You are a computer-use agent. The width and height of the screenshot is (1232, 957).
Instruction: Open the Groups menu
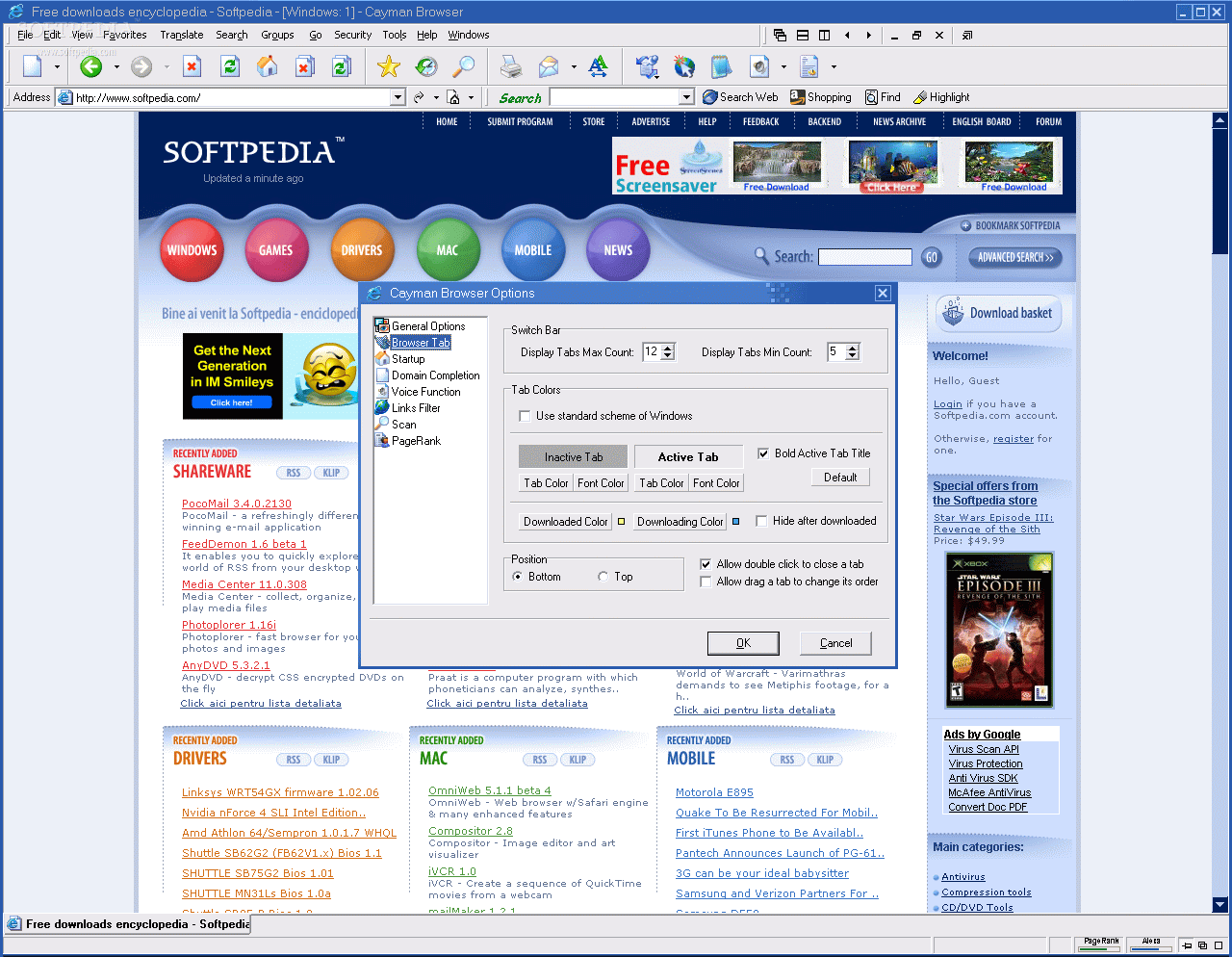pyautogui.click(x=277, y=35)
